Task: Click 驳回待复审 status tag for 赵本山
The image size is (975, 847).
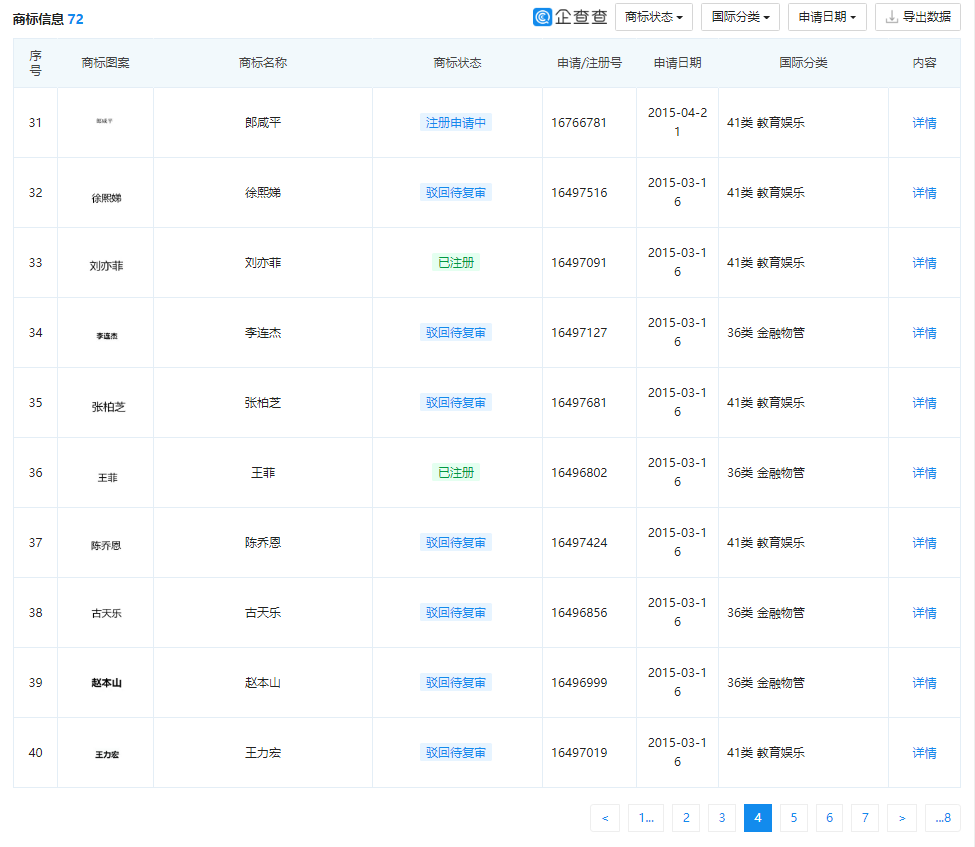Action: click(x=456, y=683)
